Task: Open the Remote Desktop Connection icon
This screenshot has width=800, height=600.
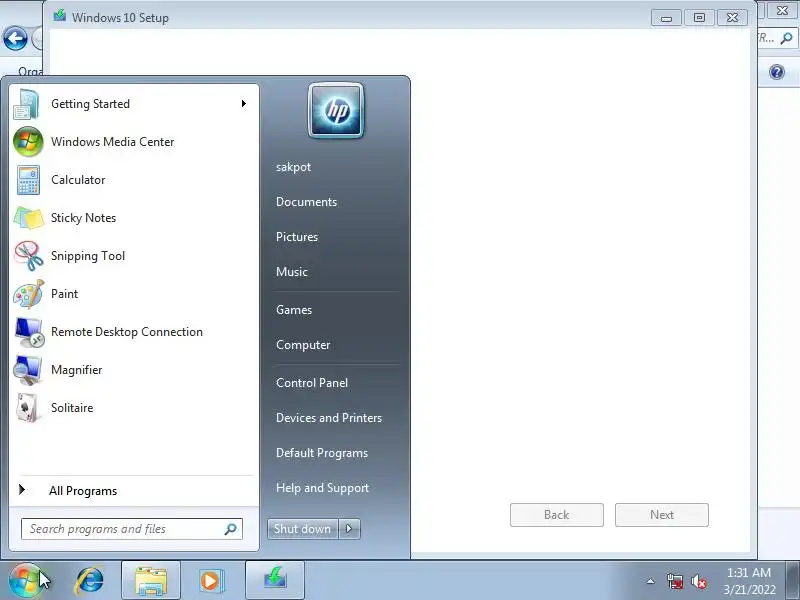Action: pos(29,332)
